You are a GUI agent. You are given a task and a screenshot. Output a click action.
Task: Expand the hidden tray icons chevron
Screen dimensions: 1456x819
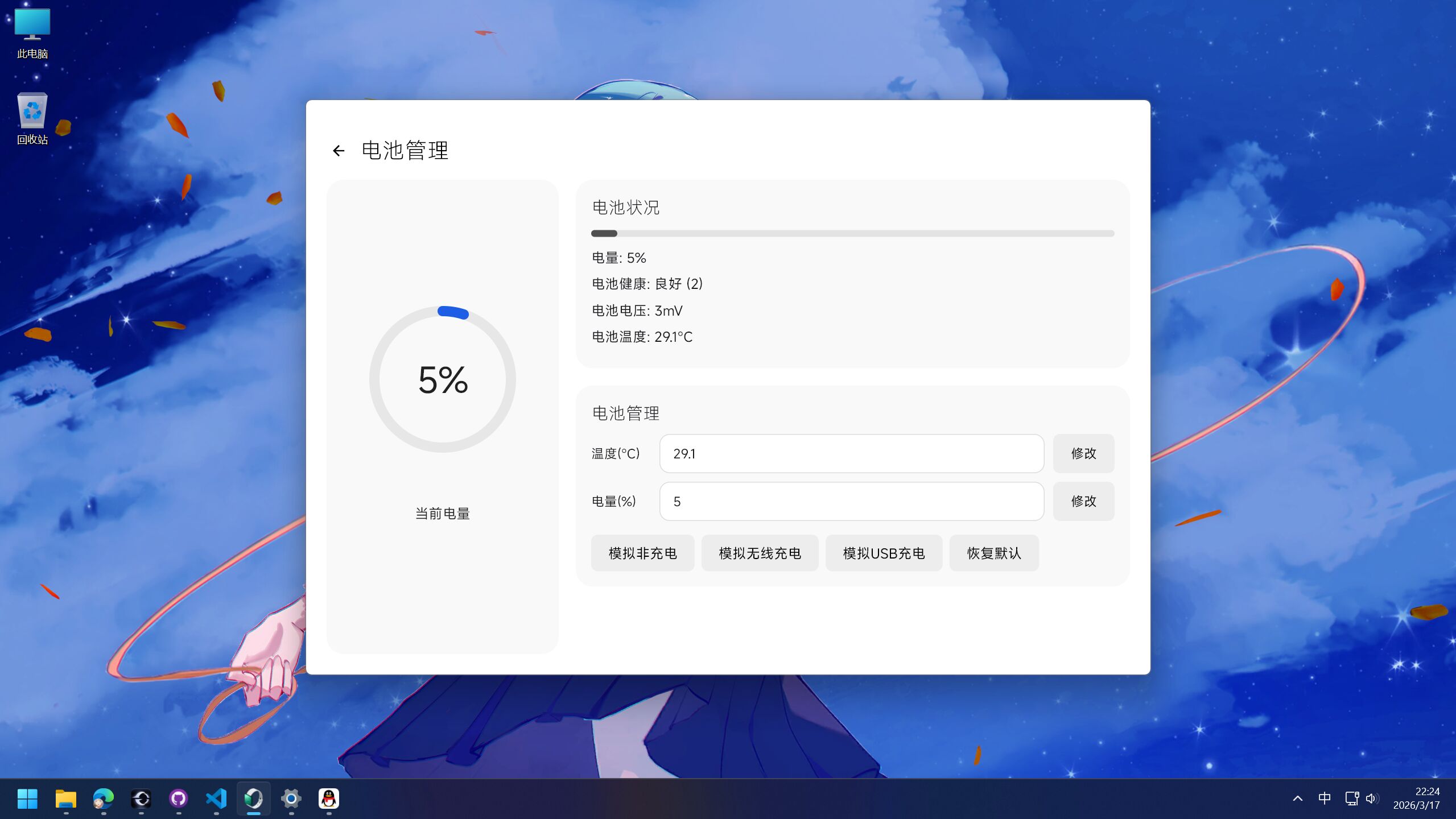pos(1298,799)
